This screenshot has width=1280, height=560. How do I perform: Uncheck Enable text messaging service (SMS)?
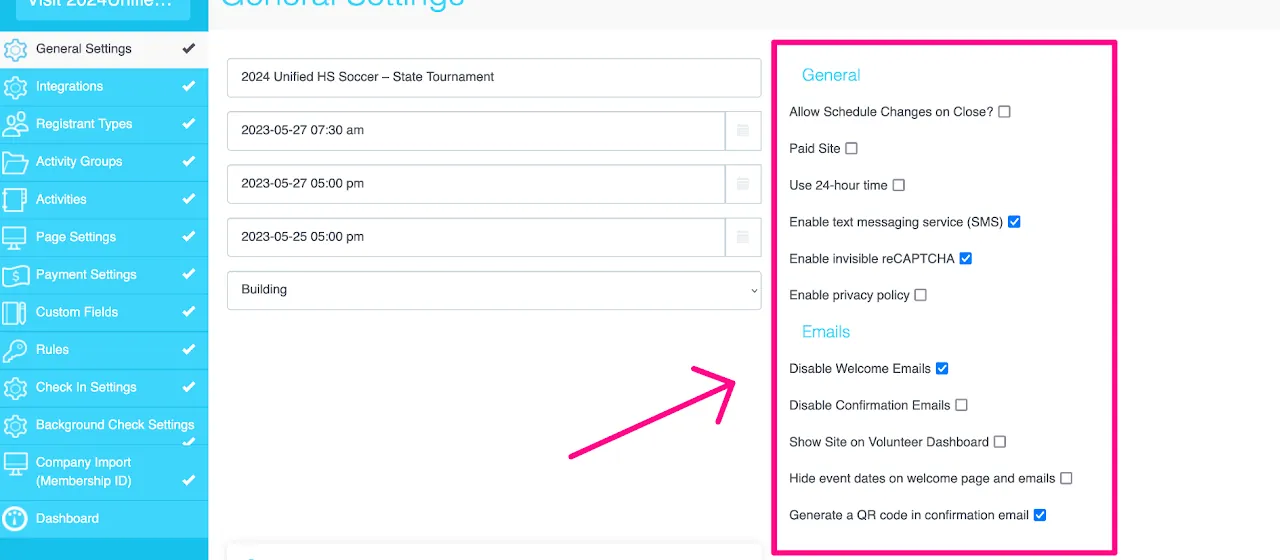[x=1014, y=222]
